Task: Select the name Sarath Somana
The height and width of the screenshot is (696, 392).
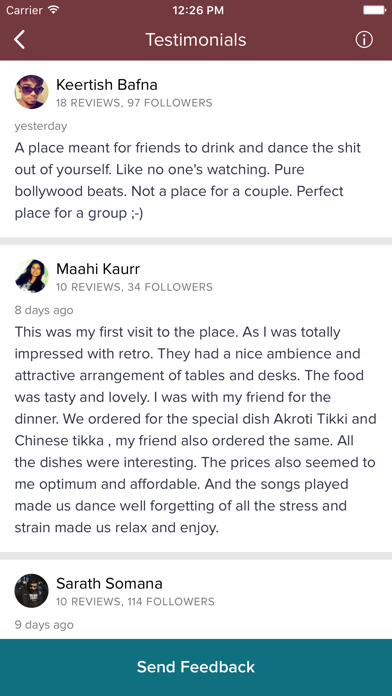Action: click(109, 583)
